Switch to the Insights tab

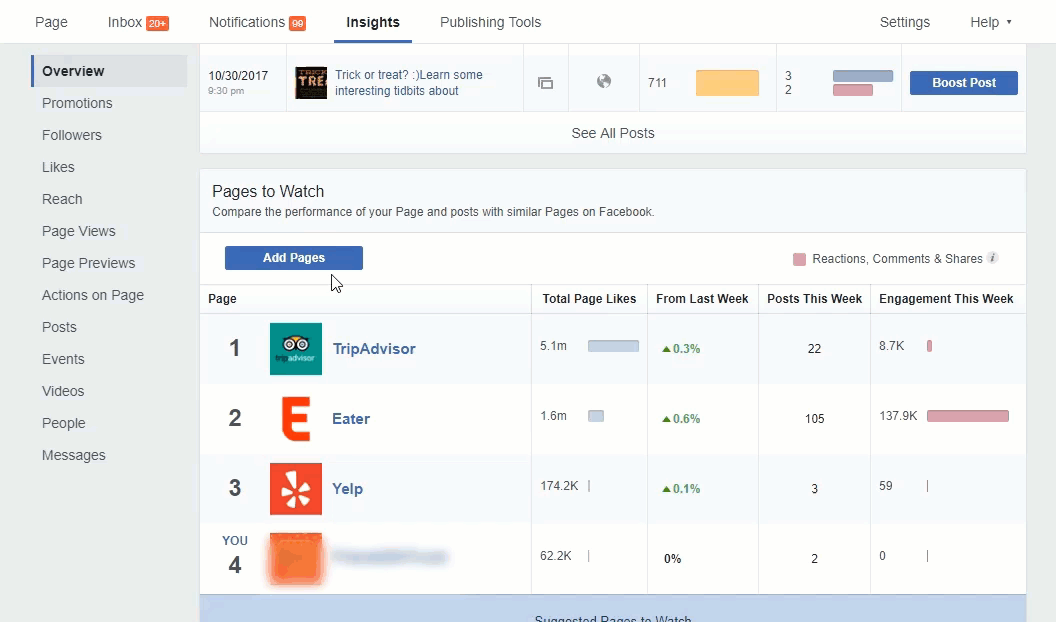tap(373, 22)
